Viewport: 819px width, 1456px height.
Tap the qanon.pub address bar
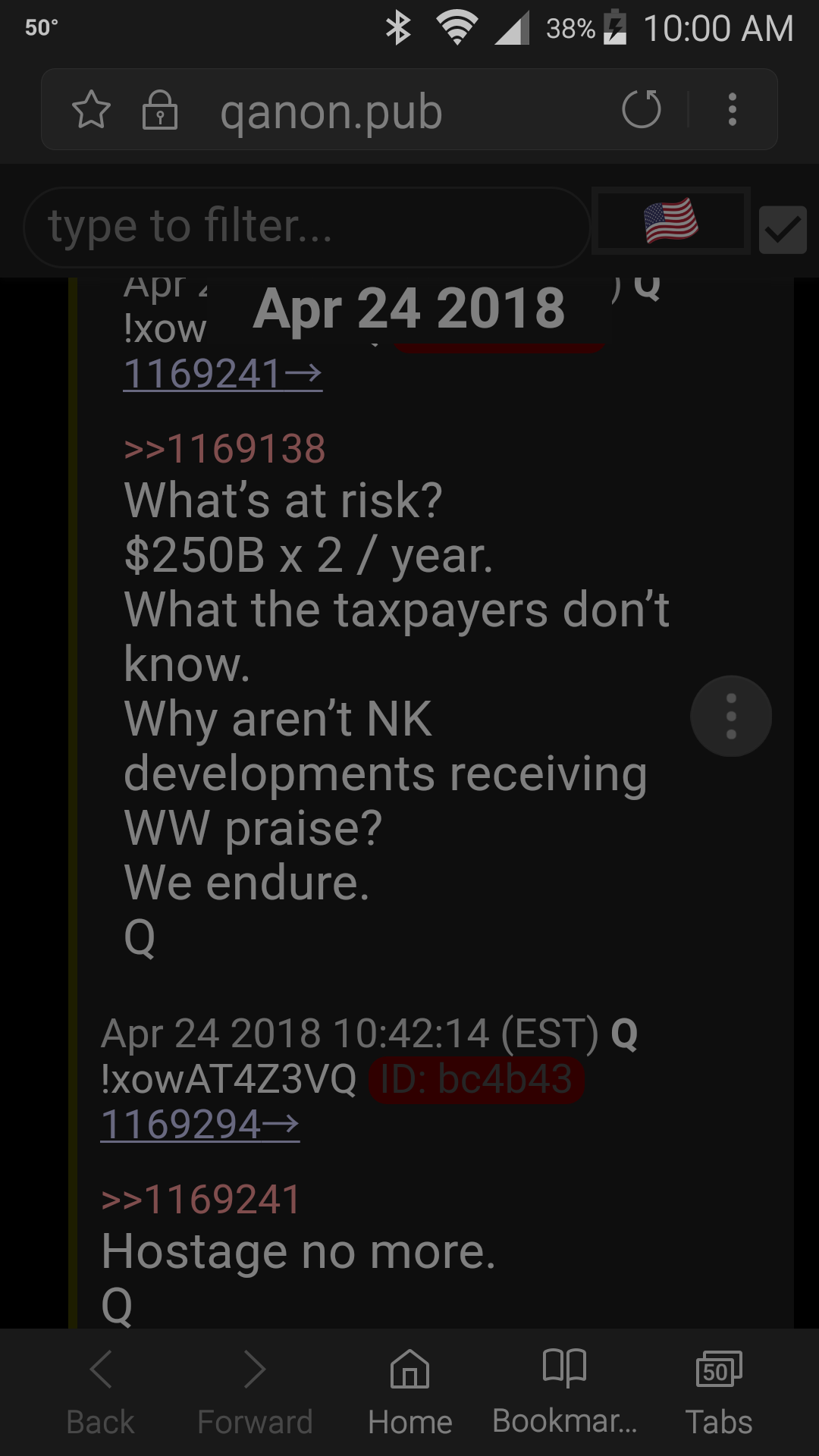[331, 111]
